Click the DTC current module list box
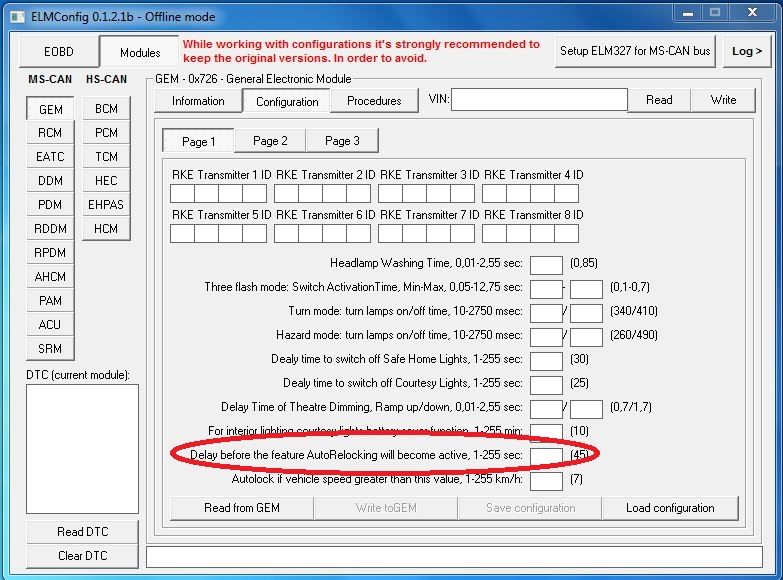 click(82, 449)
